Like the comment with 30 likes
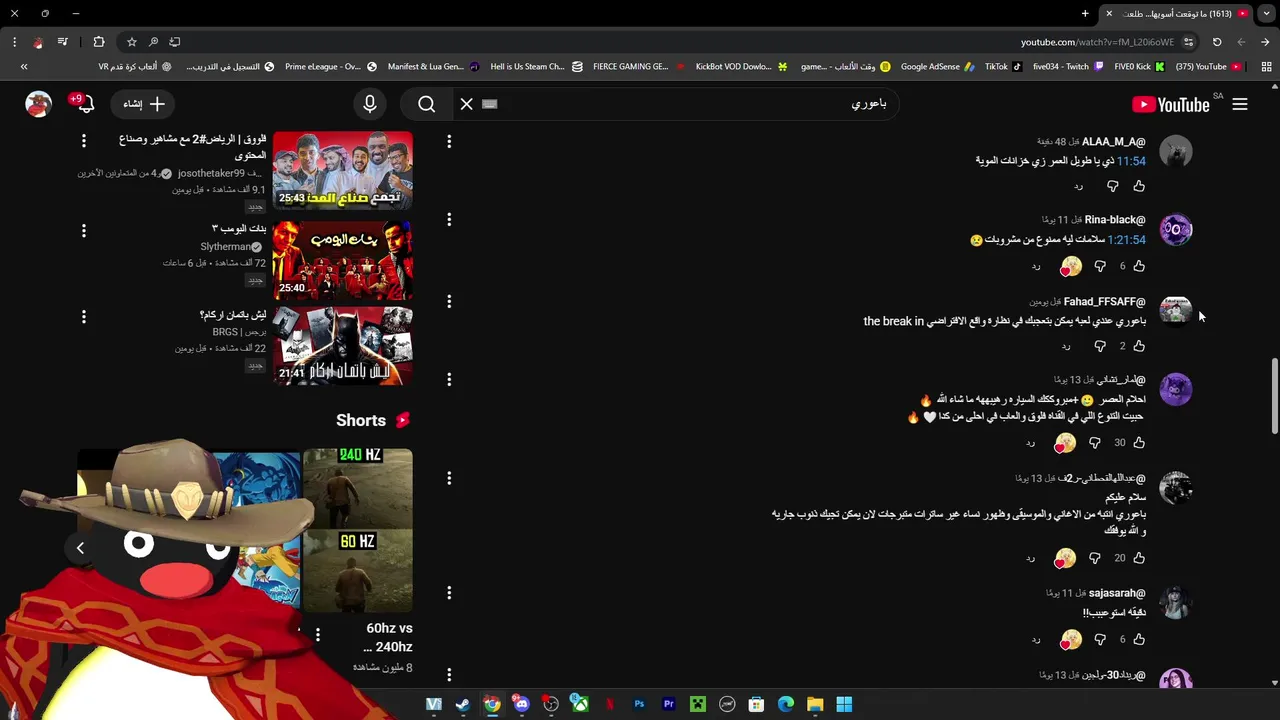Viewport: 1280px width, 720px height. tap(1139, 442)
